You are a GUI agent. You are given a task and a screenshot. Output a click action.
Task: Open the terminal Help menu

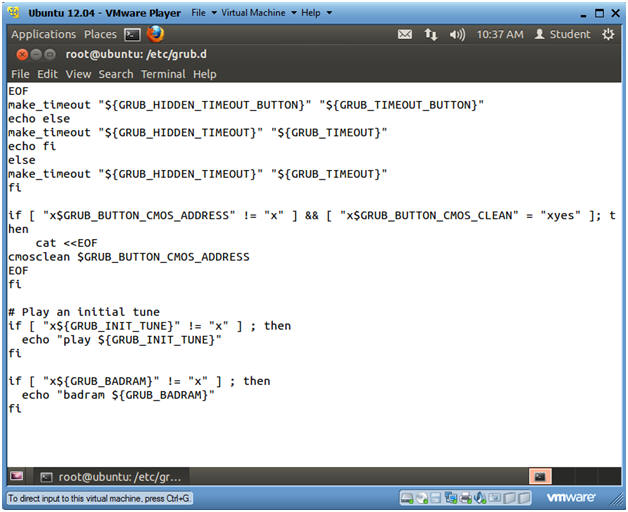click(x=205, y=74)
